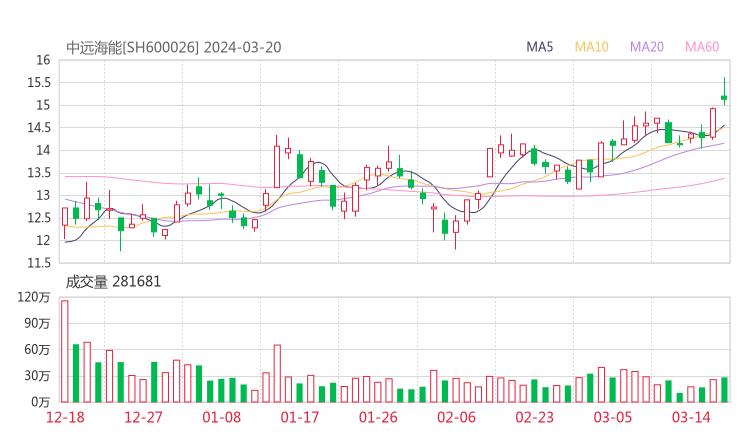Click the 90万 volume axis label
Screen dimensions: 740x440
click(37, 323)
